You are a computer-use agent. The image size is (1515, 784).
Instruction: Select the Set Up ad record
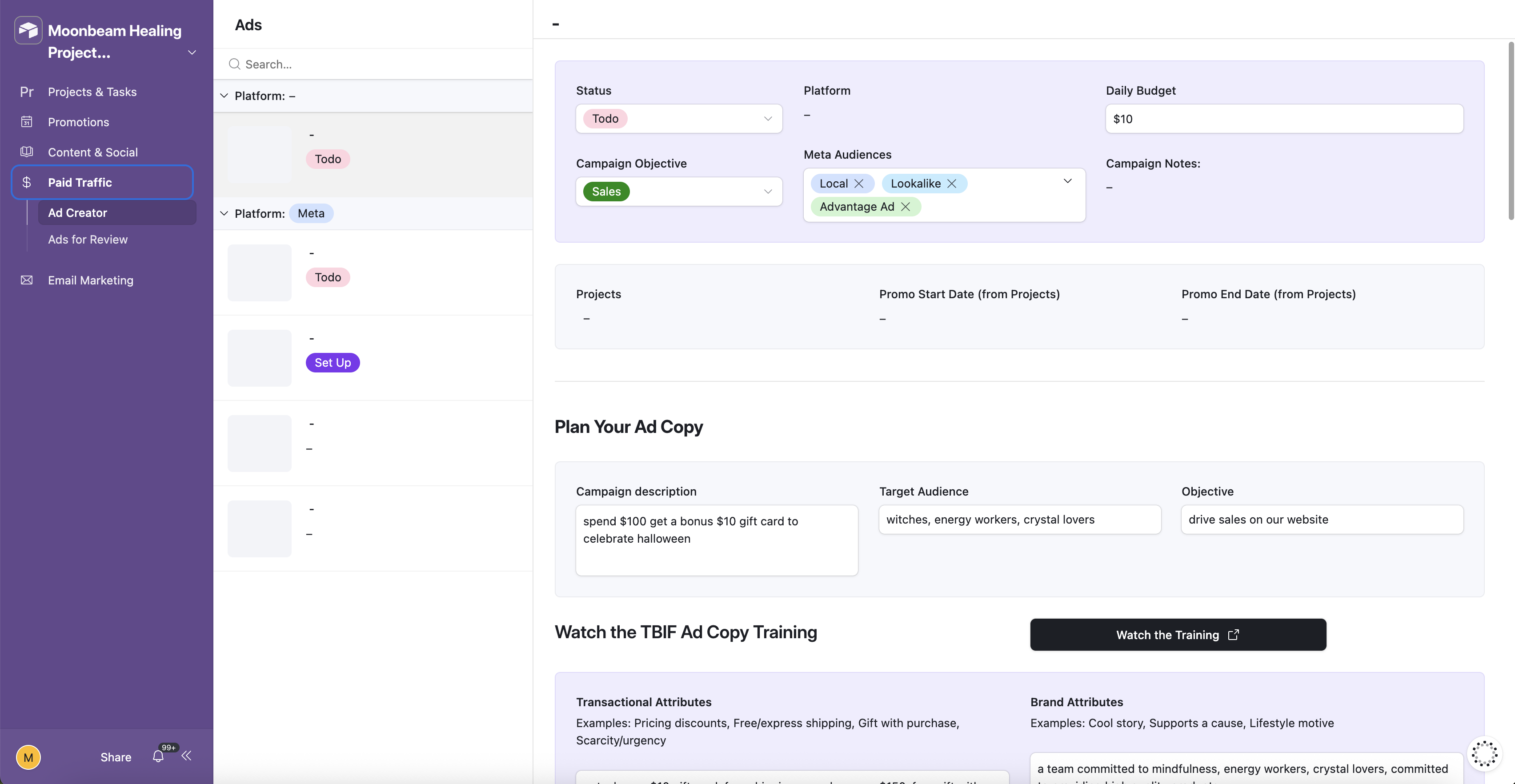pyautogui.click(x=373, y=358)
